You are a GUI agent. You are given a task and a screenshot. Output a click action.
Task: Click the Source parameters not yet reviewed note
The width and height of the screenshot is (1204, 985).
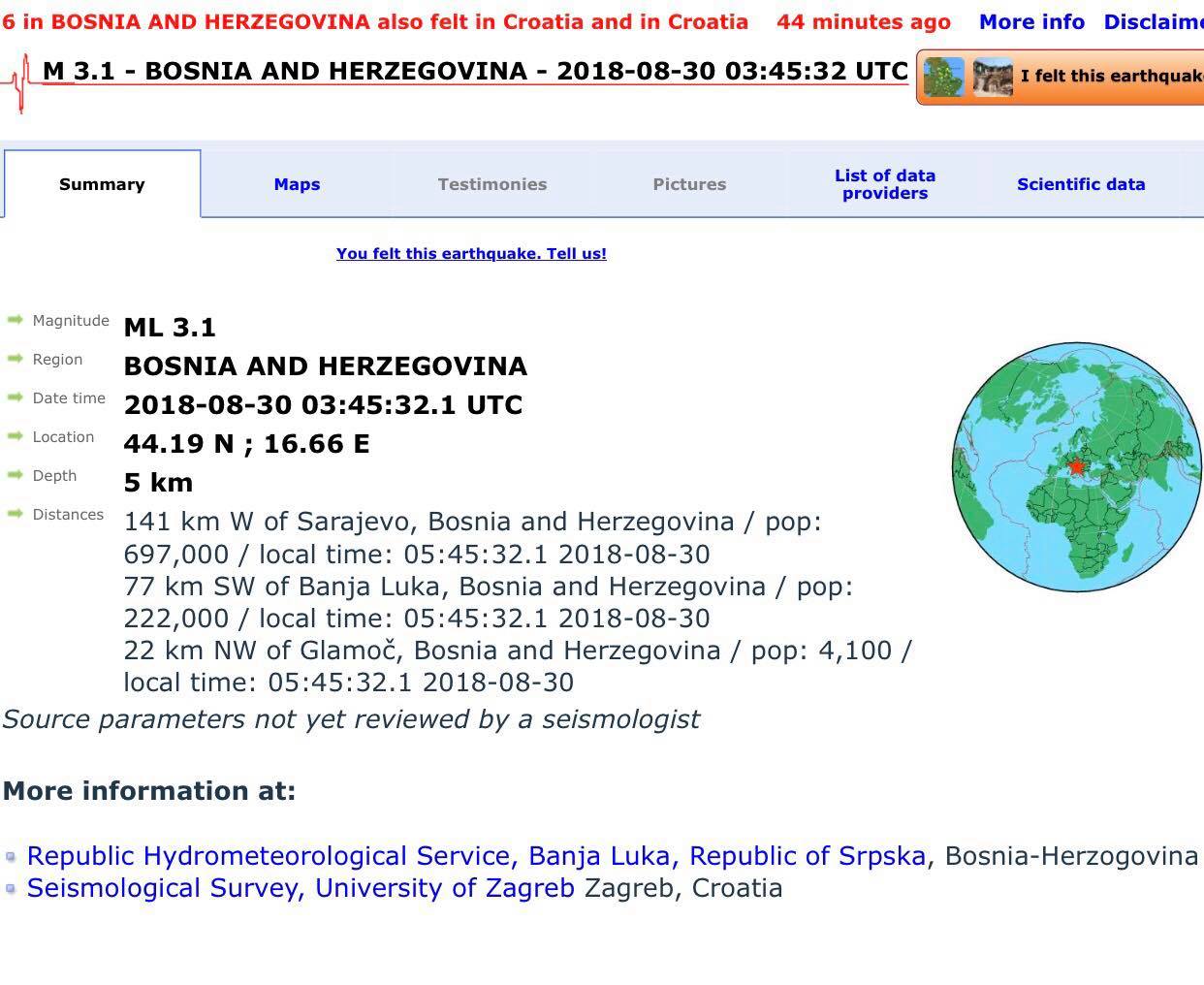tap(351, 719)
